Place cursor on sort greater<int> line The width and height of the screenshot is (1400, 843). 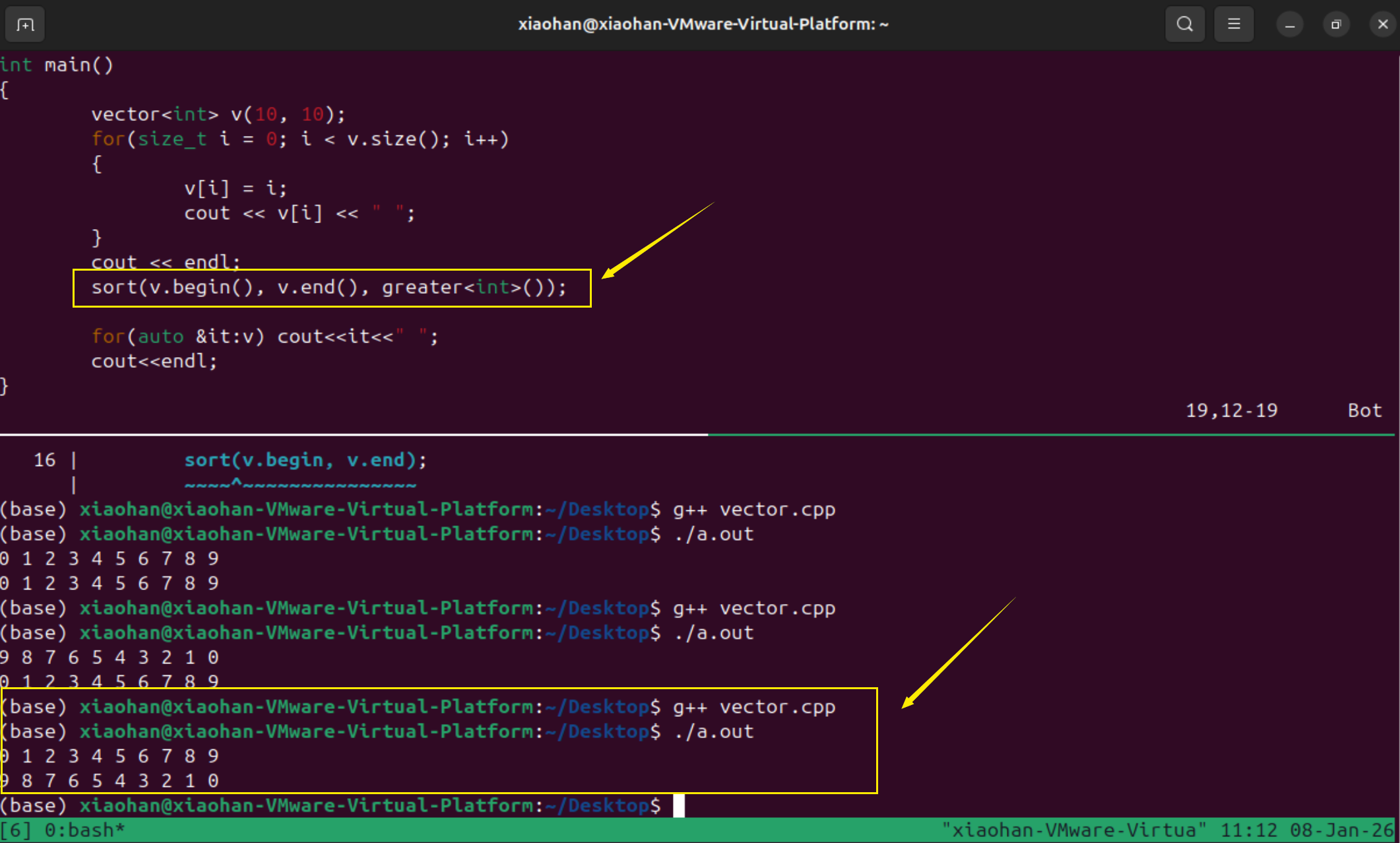click(x=329, y=287)
